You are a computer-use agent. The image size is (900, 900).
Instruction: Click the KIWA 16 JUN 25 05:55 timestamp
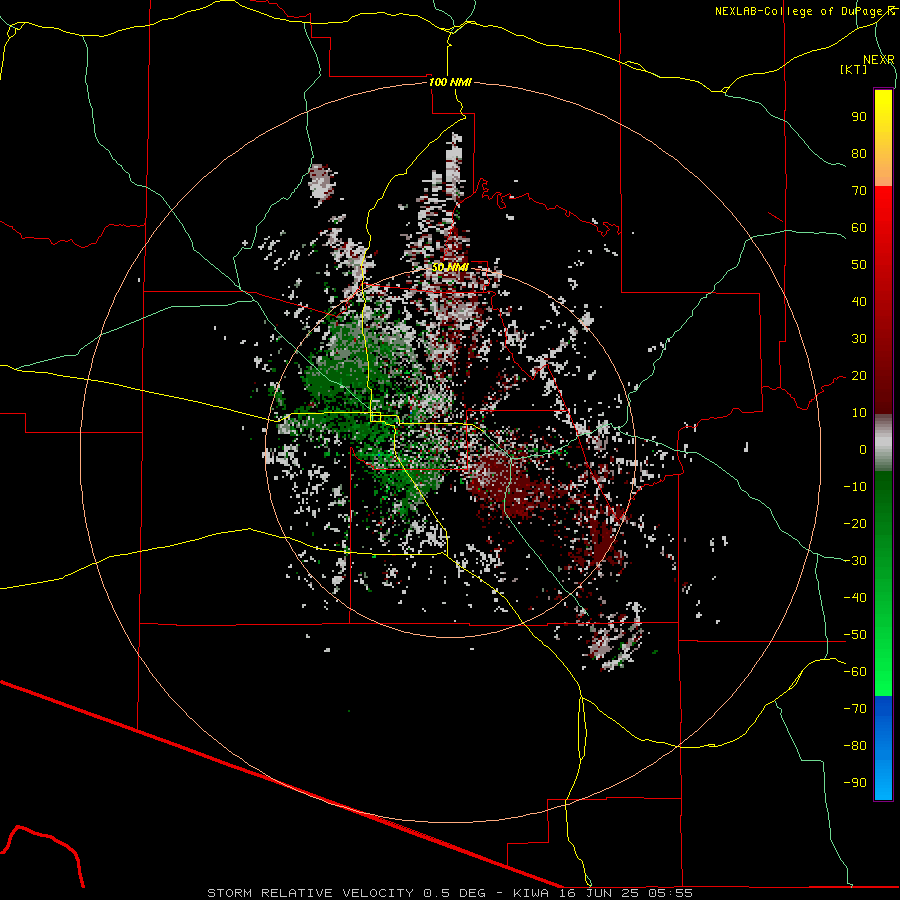(x=602, y=893)
